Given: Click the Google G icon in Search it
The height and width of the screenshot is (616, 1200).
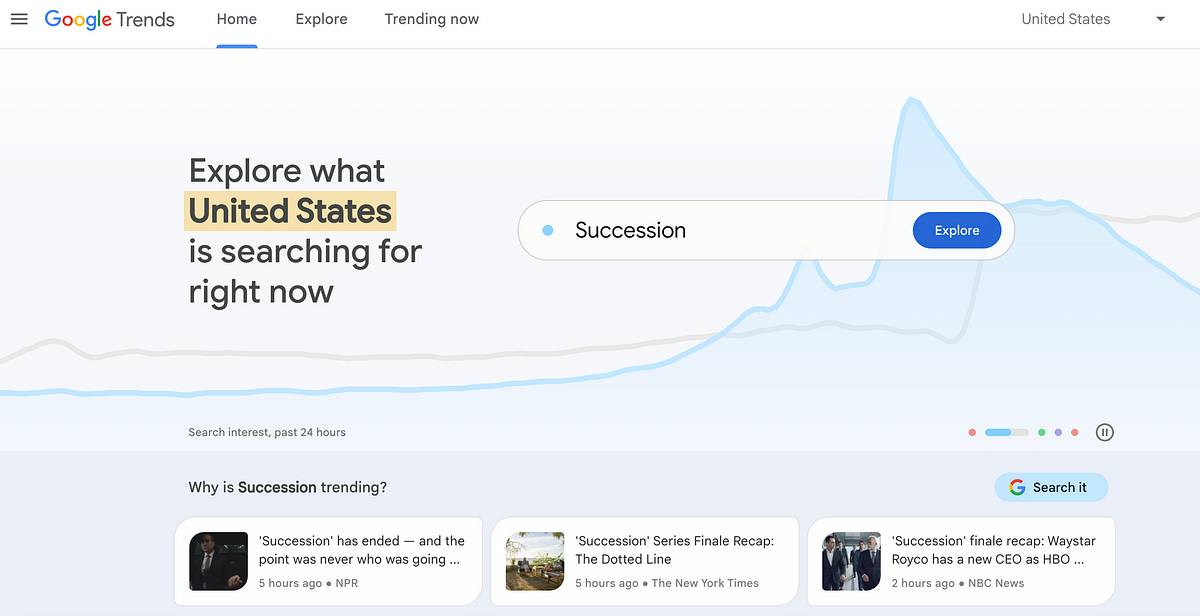Looking at the screenshot, I should [x=1017, y=487].
